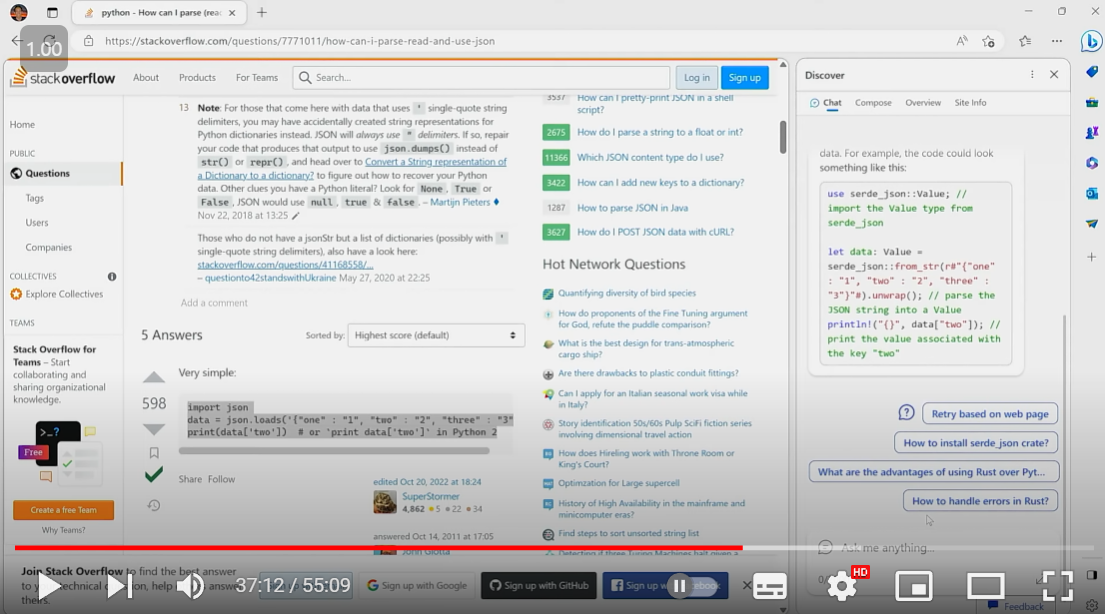
Task: Click How to handle errors in Rust
Action: click(x=980, y=501)
